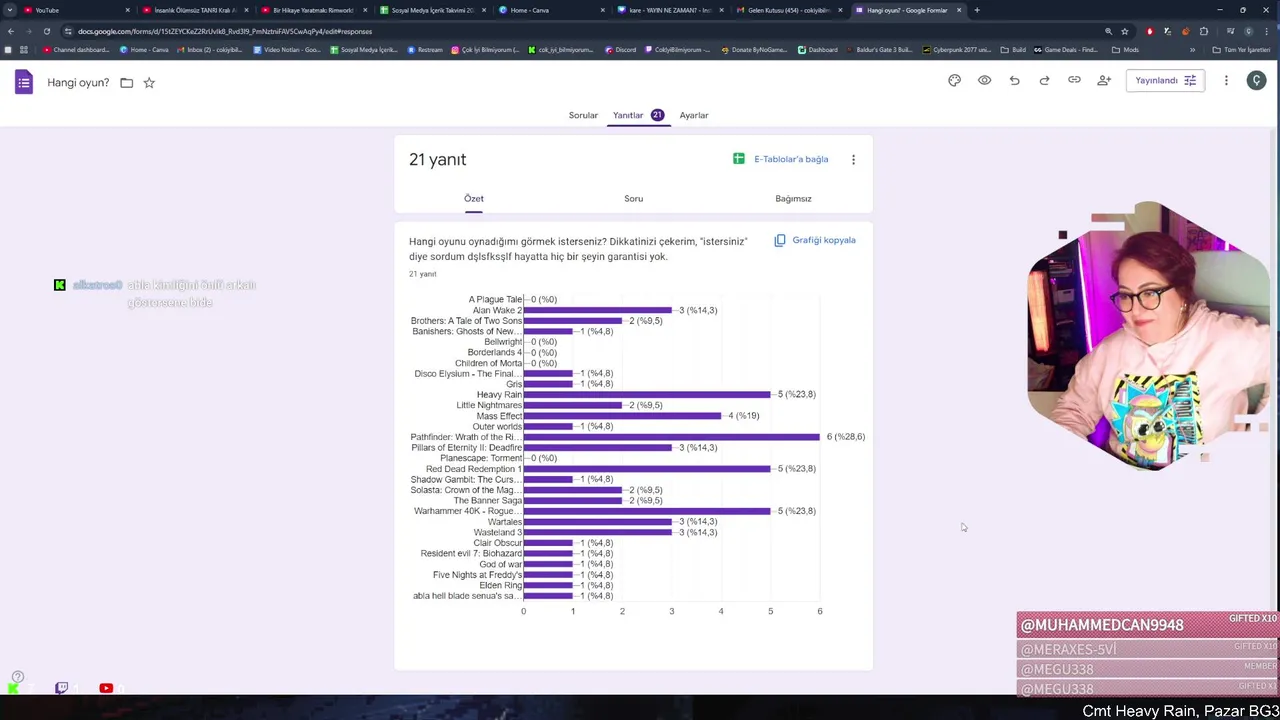Open the Restream bookmark
The width and height of the screenshot is (1280, 720).
pos(425,50)
